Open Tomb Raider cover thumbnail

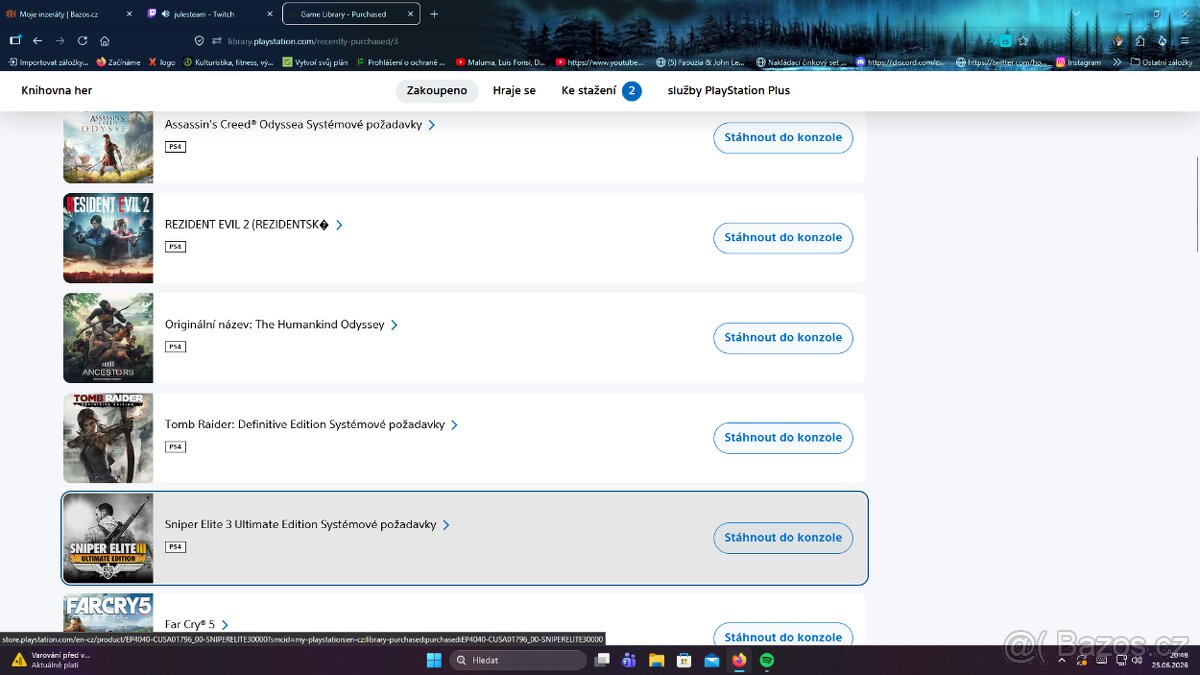(108, 438)
